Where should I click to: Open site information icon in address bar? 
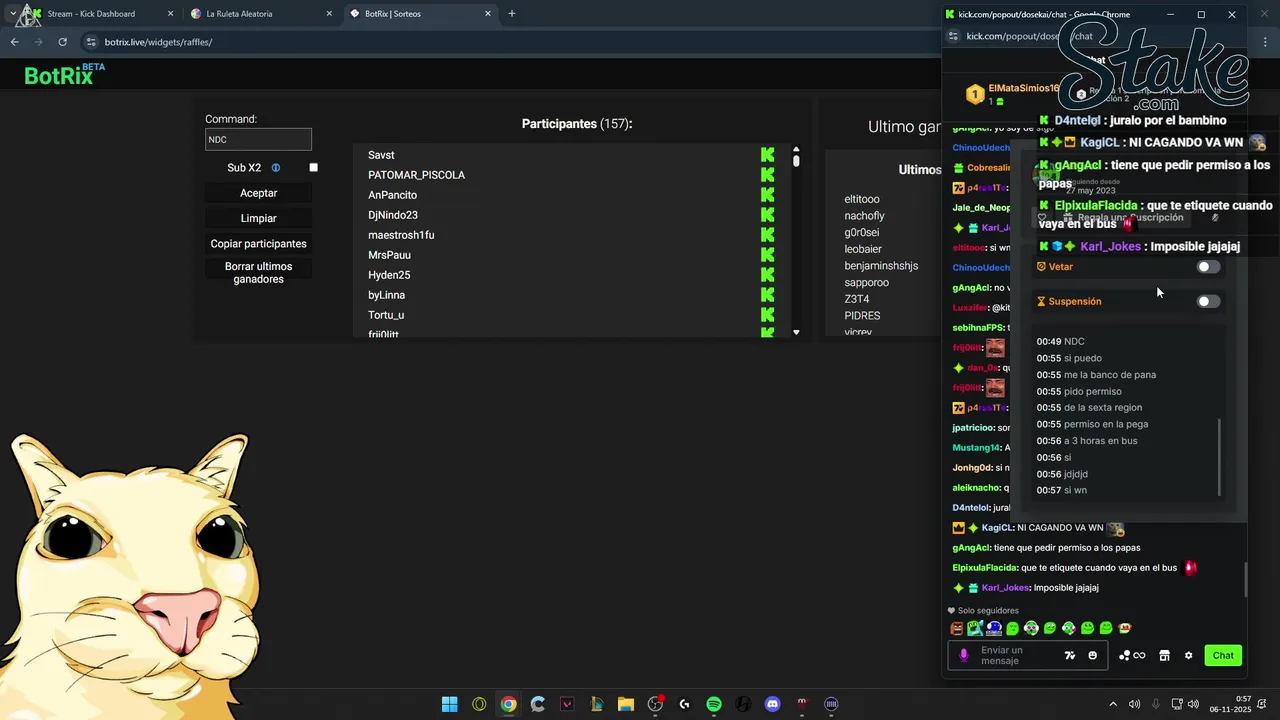pos(91,42)
